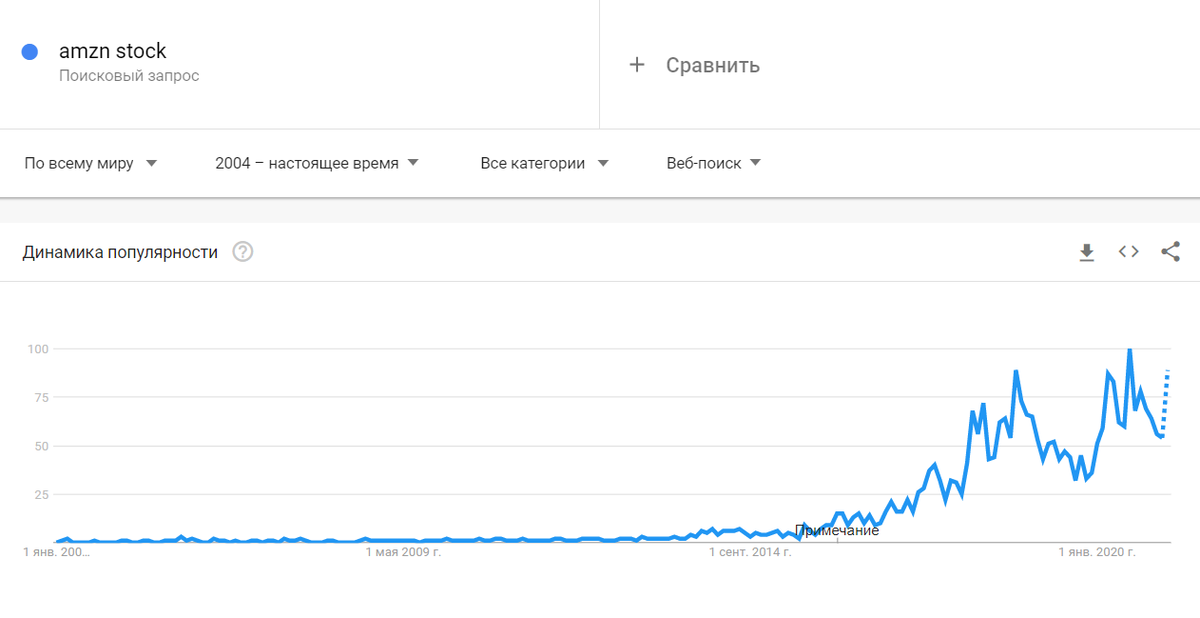Screen dimensions: 1200x618
Task: Click the Динамика популярности heading
Action: click(x=120, y=252)
